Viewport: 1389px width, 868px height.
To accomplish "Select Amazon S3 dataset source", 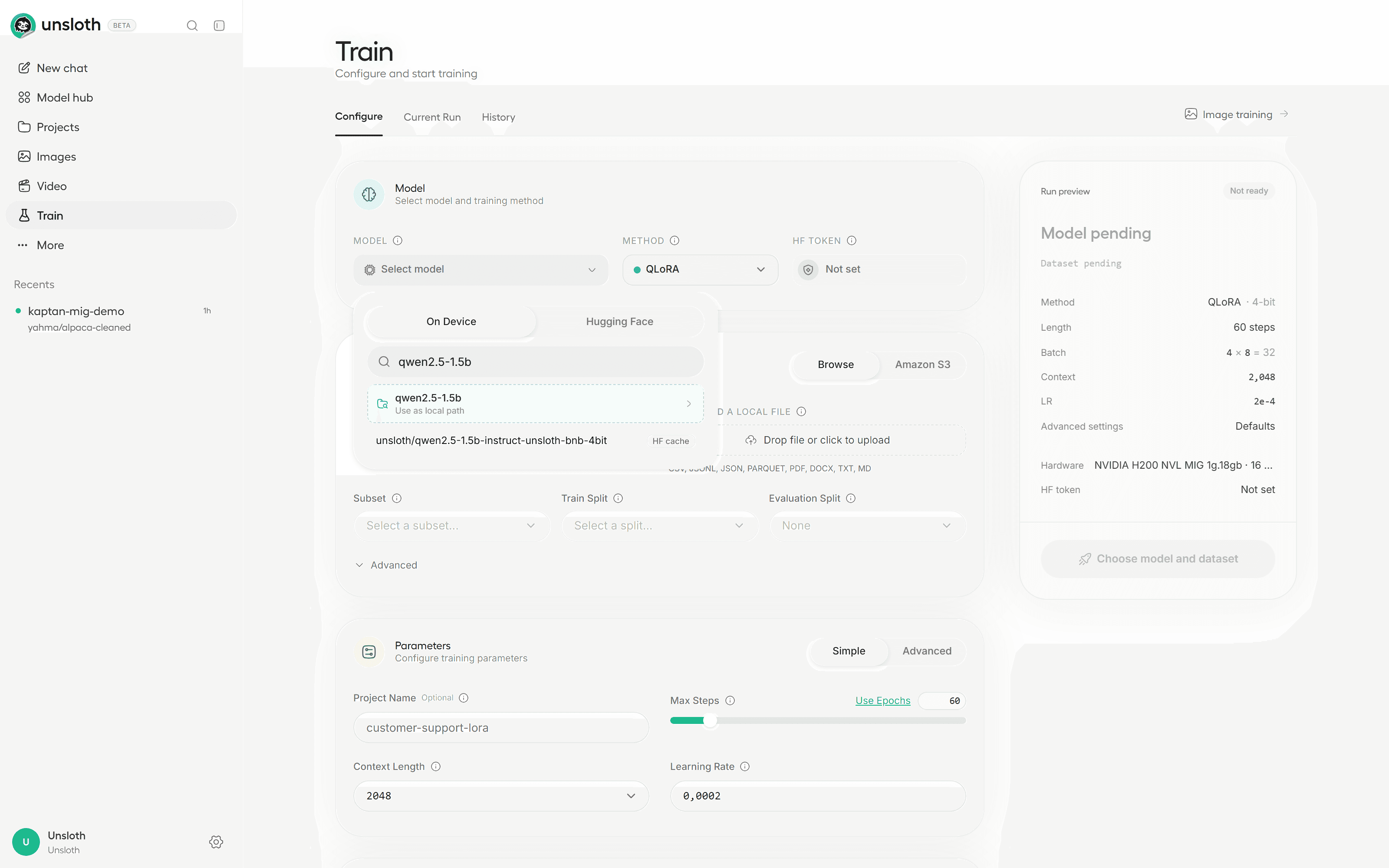I will 922,365.
